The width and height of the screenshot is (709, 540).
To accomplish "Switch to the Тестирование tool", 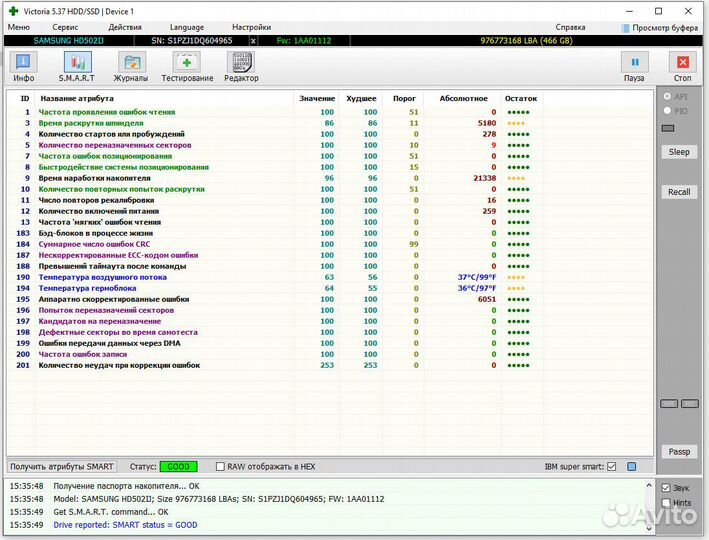I will pyautogui.click(x=187, y=67).
